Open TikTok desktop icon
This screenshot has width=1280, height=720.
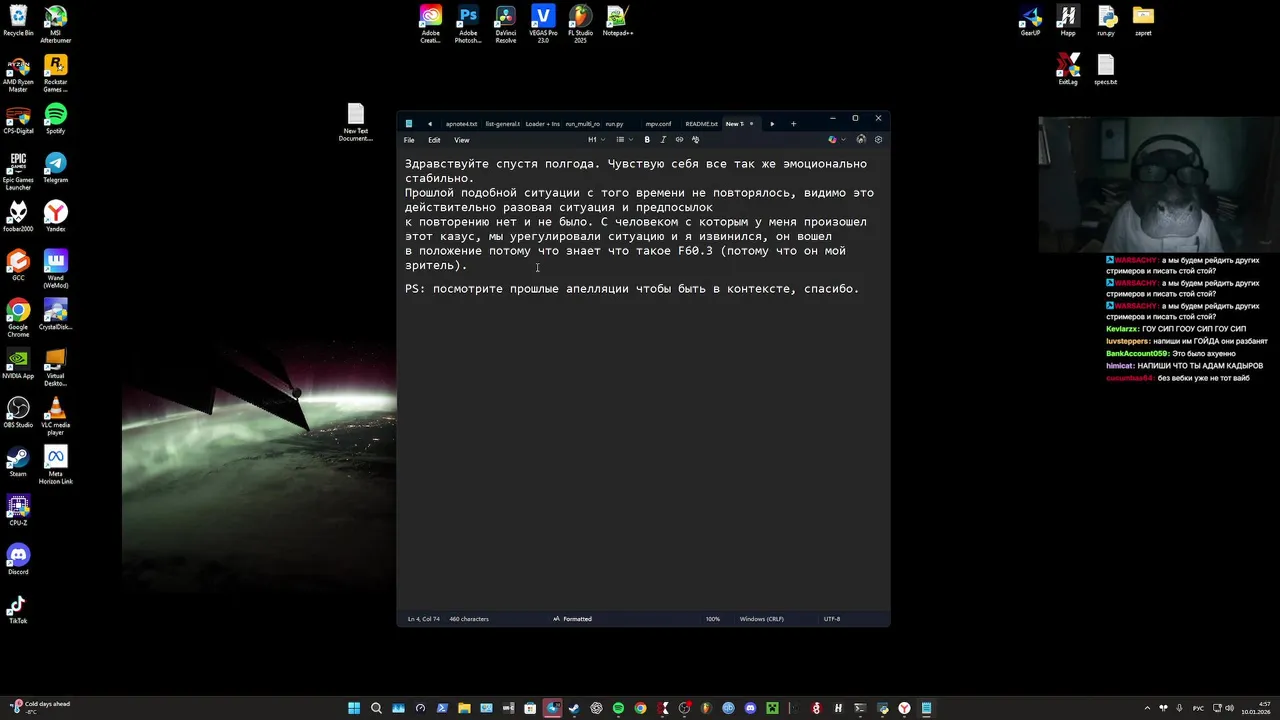click(18, 609)
